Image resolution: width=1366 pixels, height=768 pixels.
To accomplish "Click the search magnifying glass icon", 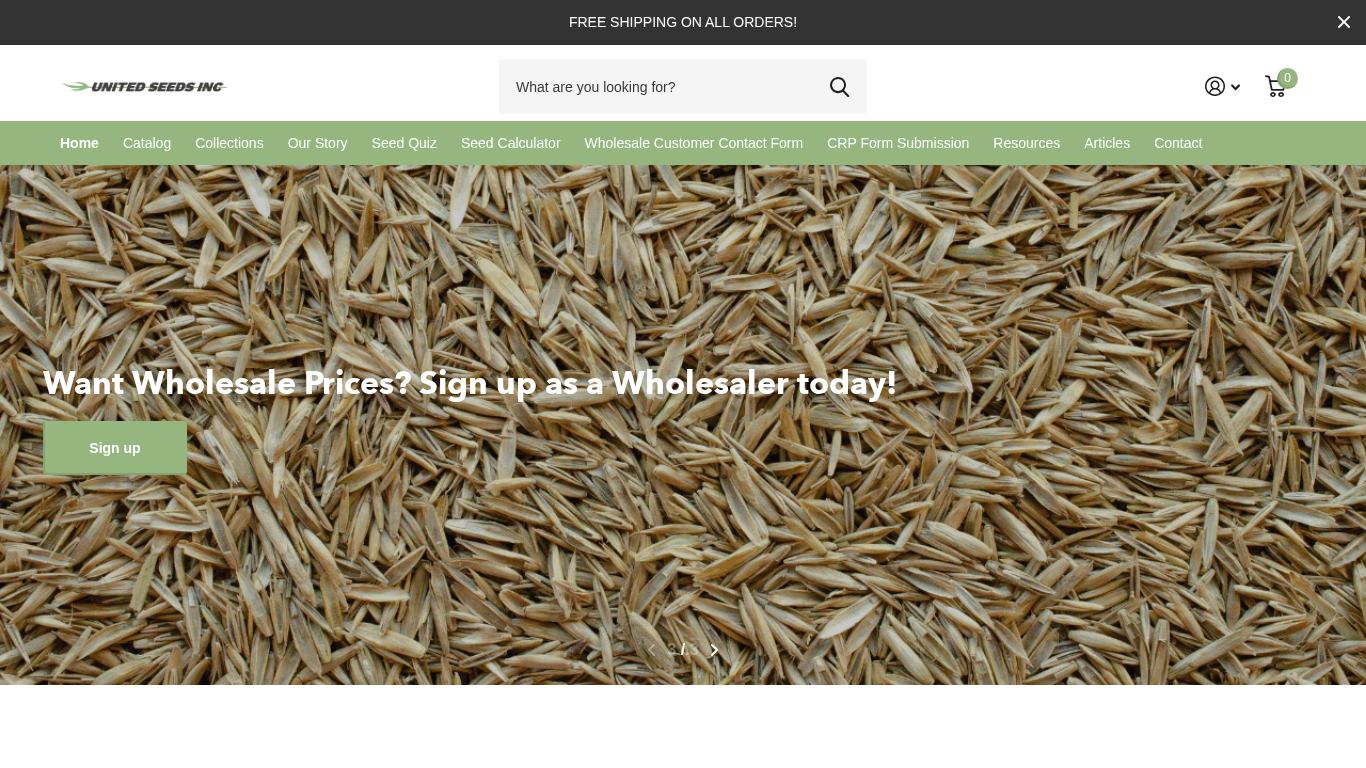I will pyautogui.click(x=839, y=87).
